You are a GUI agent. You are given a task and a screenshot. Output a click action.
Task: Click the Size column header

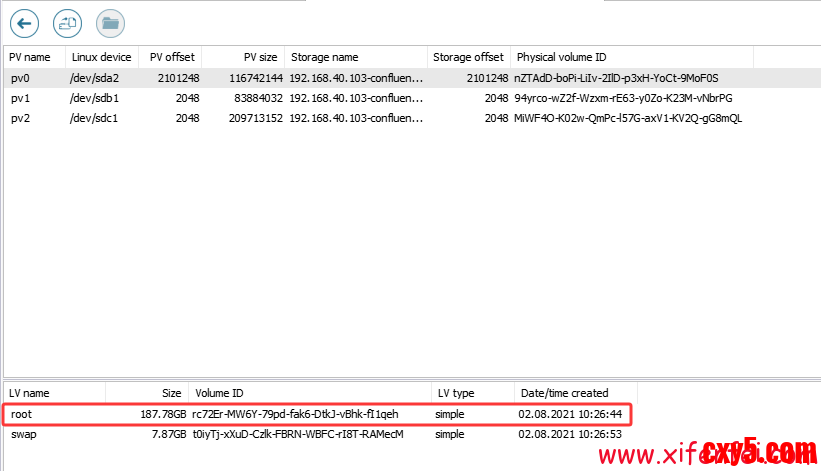pyautogui.click(x=147, y=393)
